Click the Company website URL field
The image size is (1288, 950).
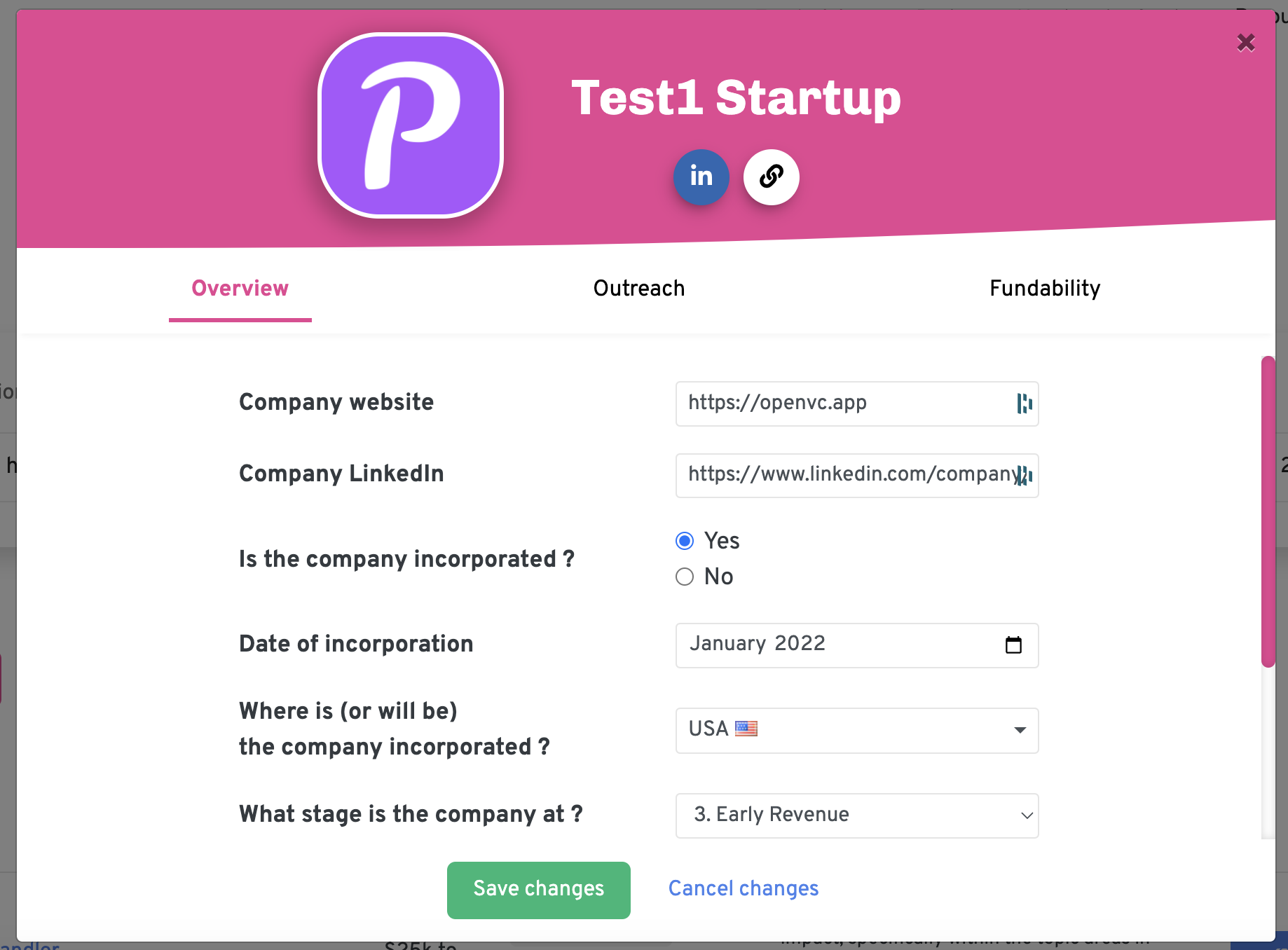pyautogui.click(x=857, y=404)
